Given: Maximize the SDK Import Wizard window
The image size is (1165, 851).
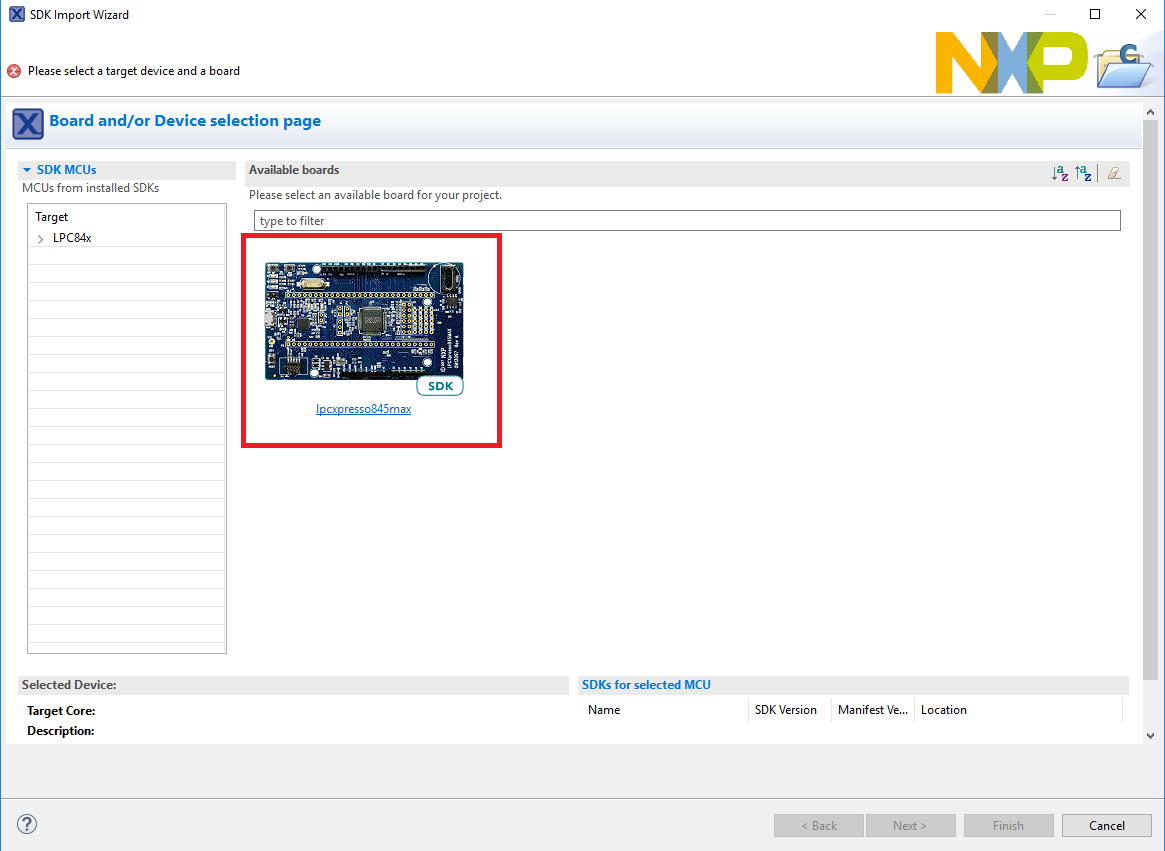Looking at the screenshot, I should [1095, 14].
